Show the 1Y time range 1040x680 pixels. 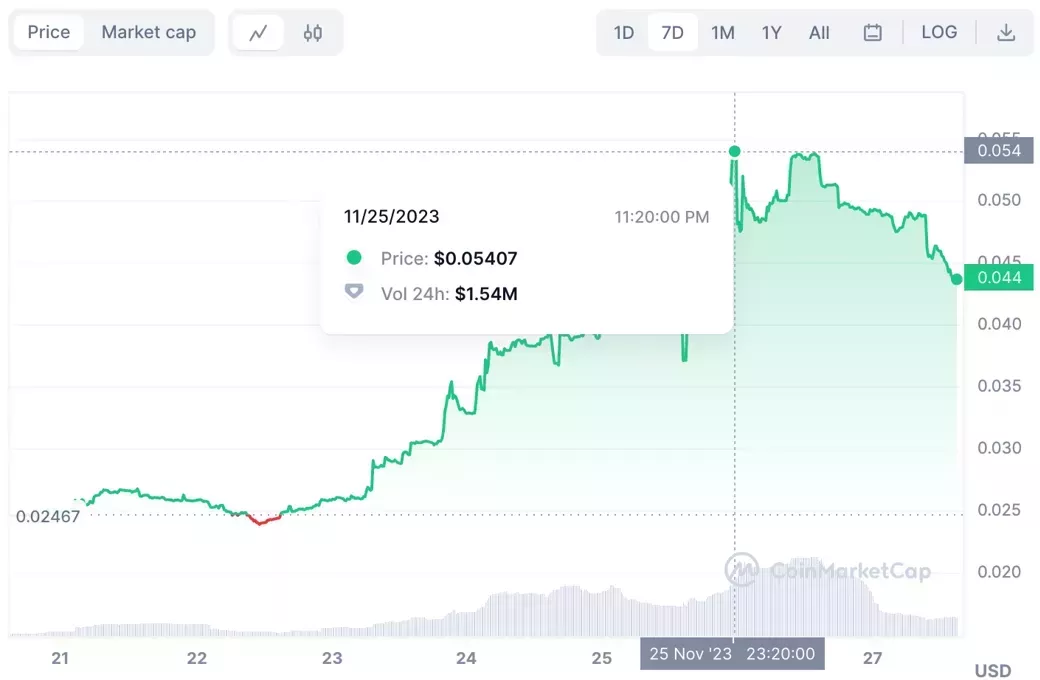coord(771,33)
